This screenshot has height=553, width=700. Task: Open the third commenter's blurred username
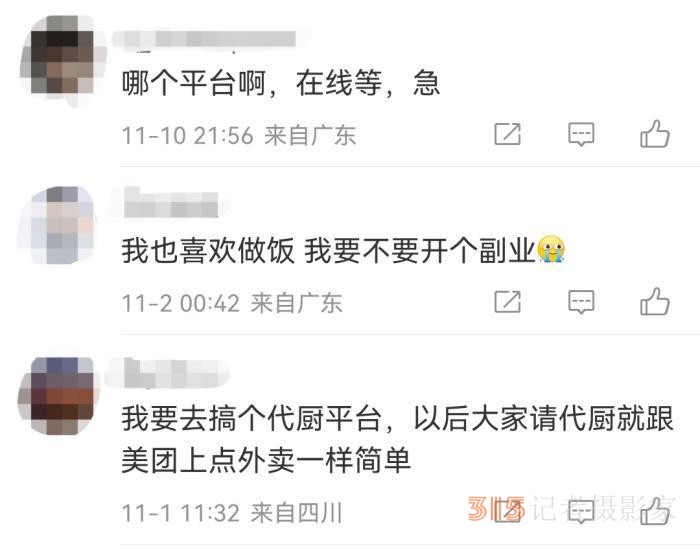coord(167,374)
